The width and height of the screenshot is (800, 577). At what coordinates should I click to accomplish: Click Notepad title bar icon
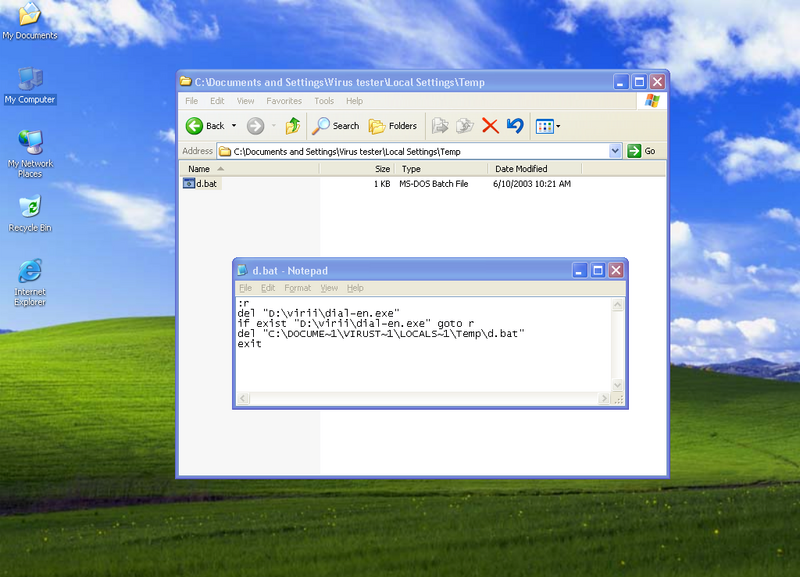click(x=243, y=270)
